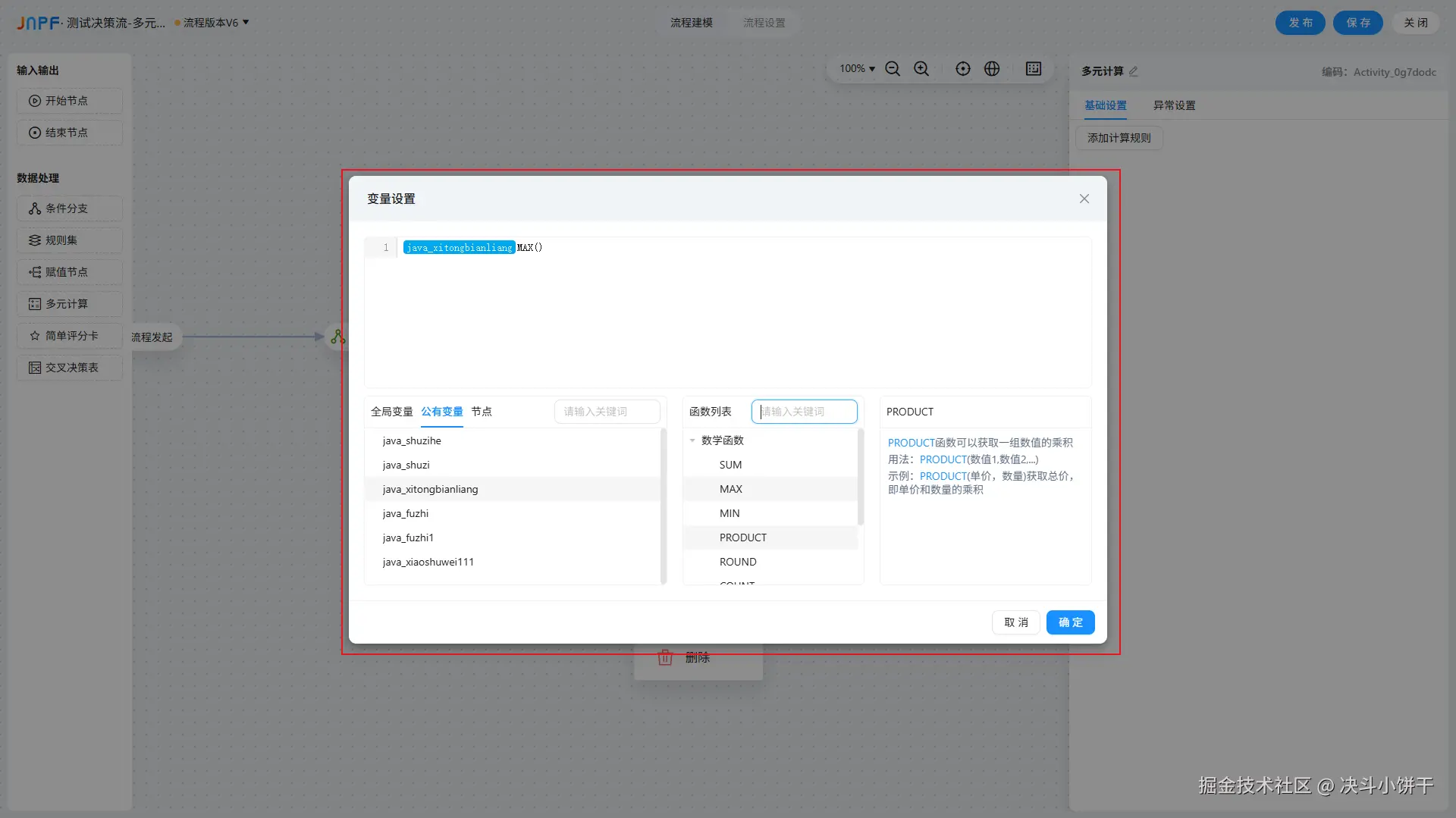Click the crosshair locate-canvas icon
This screenshot has height=818, width=1456.
pos(962,68)
